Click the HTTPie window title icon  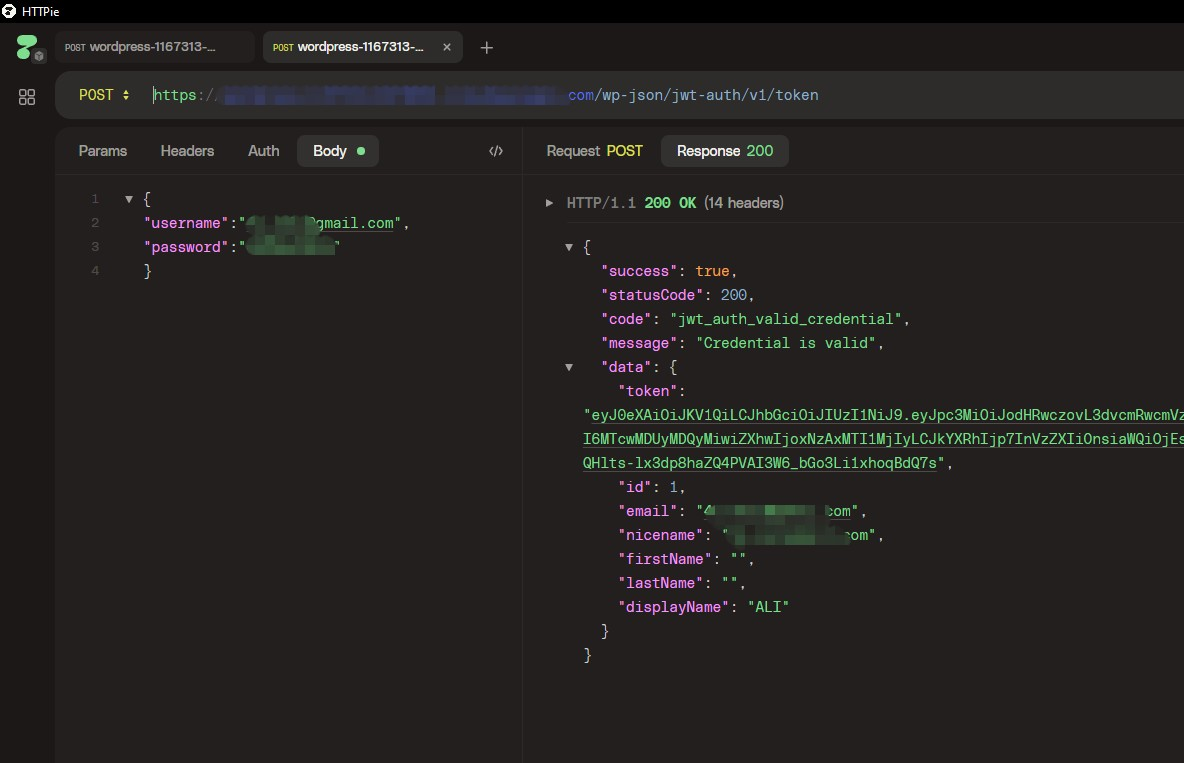[x=9, y=11]
